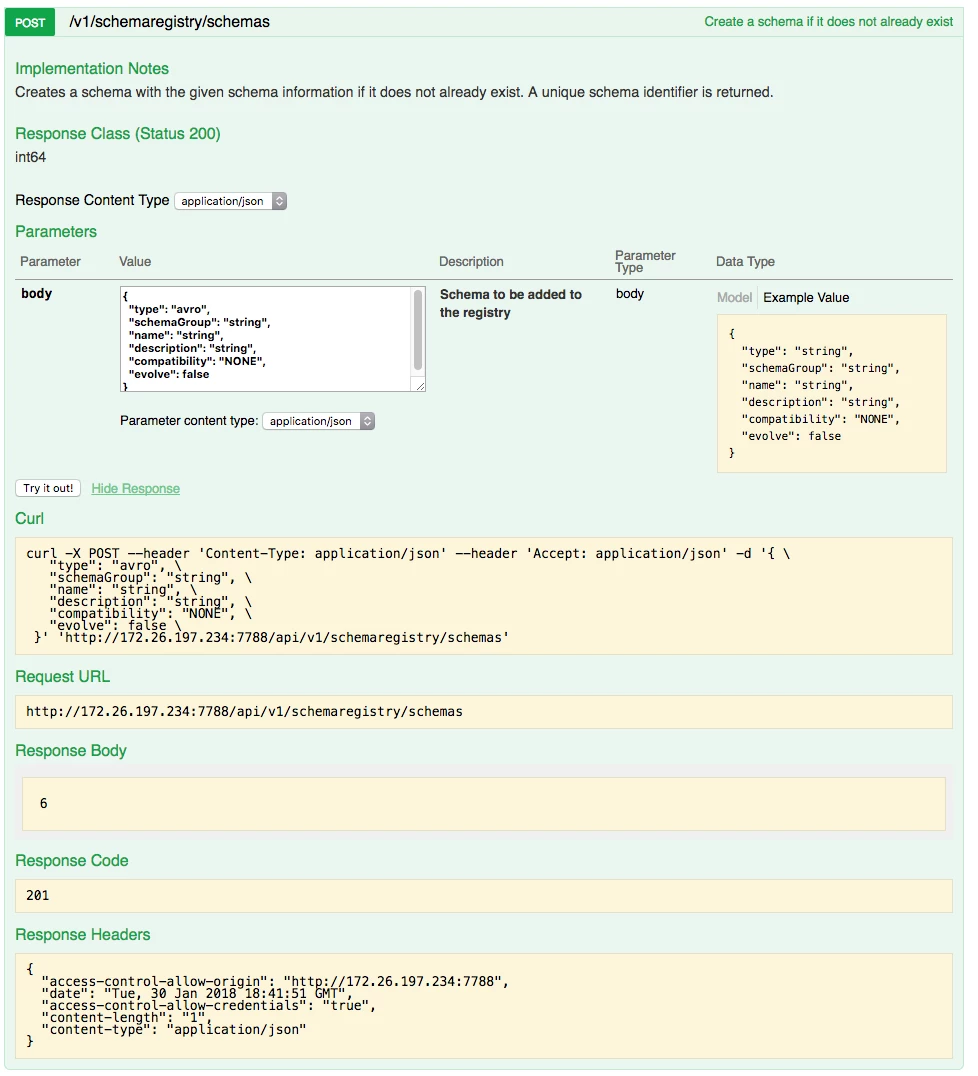The image size is (978, 1076).
Task: Click the Example Value JSON box
Action: pyautogui.click(x=832, y=393)
